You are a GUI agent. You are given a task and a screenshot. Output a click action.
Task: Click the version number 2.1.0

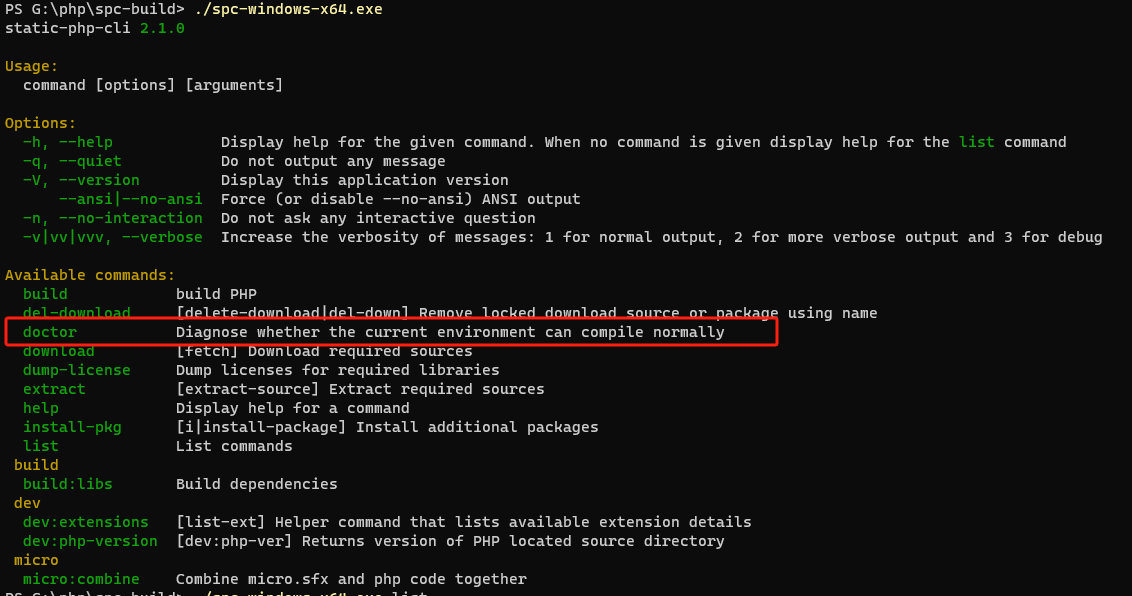click(x=162, y=28)
